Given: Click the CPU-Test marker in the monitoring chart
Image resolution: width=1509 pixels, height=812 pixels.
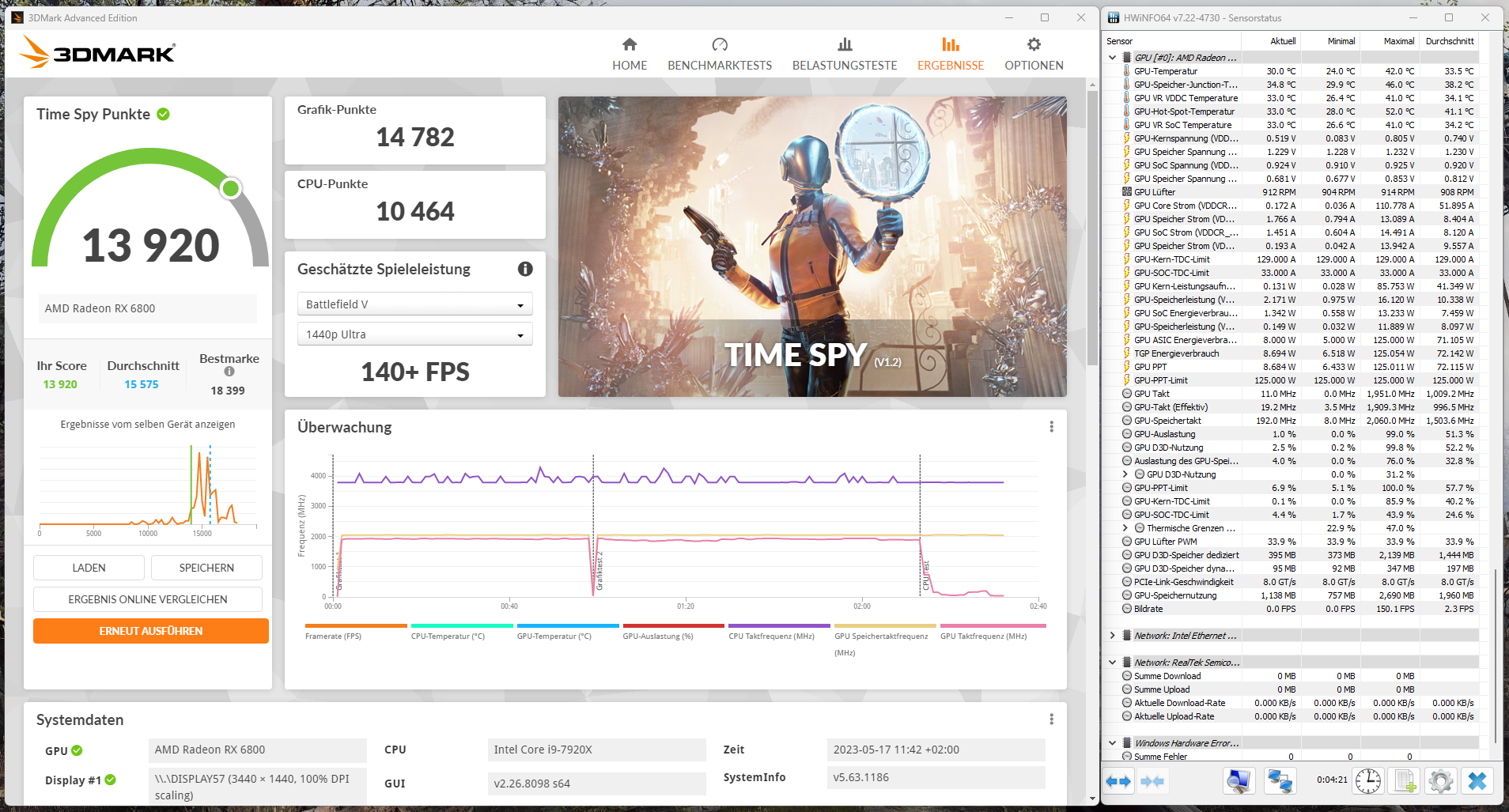Looking at the screenshot, I should 926,576.
